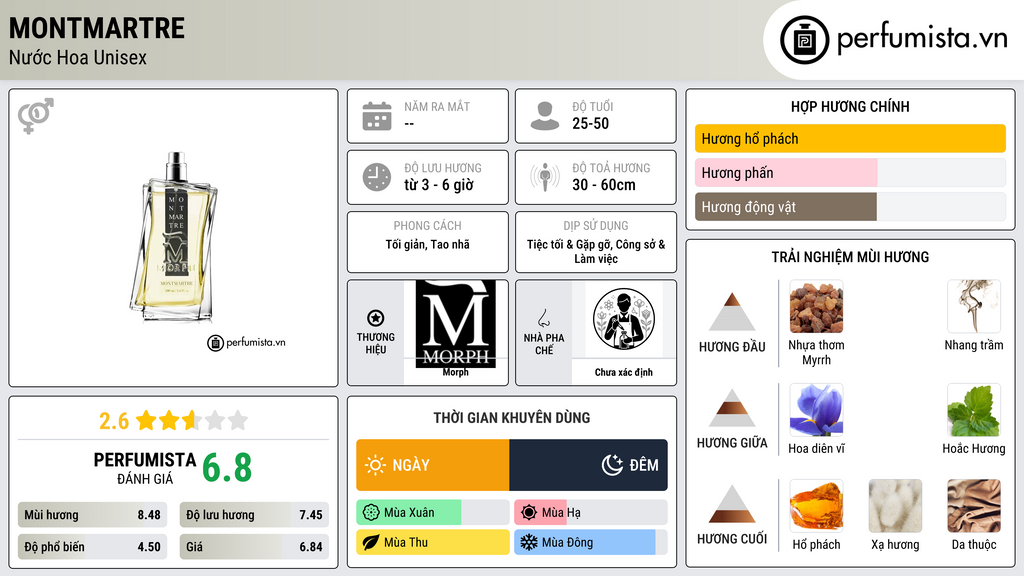Click the flower icon for Mùa Xuân
Screen dimensions: 1024x576
point(371,513)
